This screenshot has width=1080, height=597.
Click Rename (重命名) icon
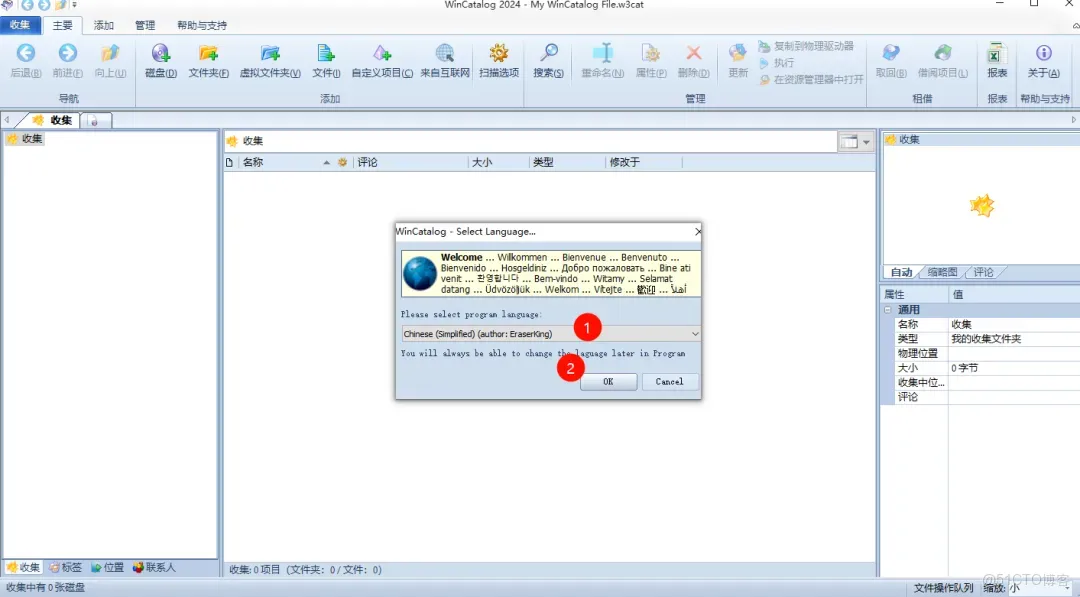pos(603,53)
